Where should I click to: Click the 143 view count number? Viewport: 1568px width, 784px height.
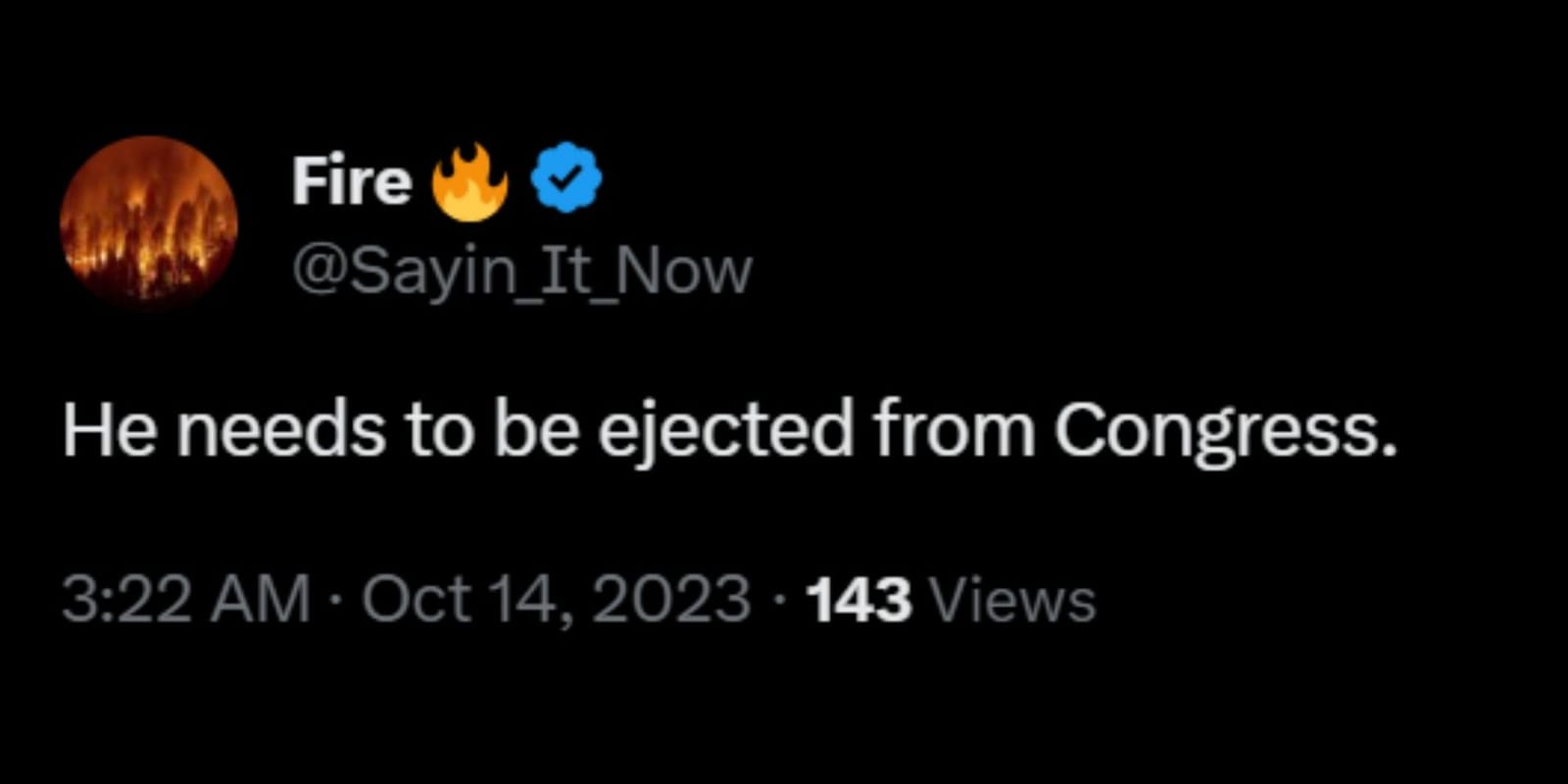[x=858, y=600]
